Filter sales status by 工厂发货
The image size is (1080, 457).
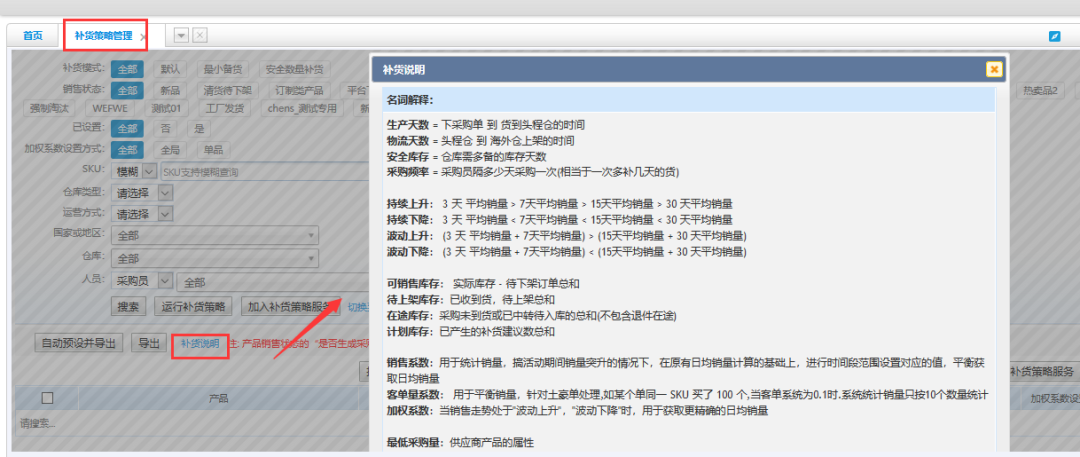[225, 108]
